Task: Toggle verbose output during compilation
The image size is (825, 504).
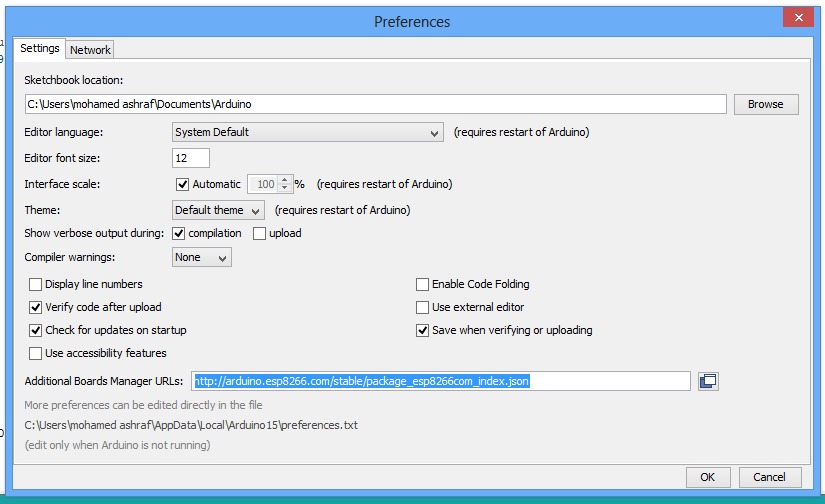Action: 179,234
